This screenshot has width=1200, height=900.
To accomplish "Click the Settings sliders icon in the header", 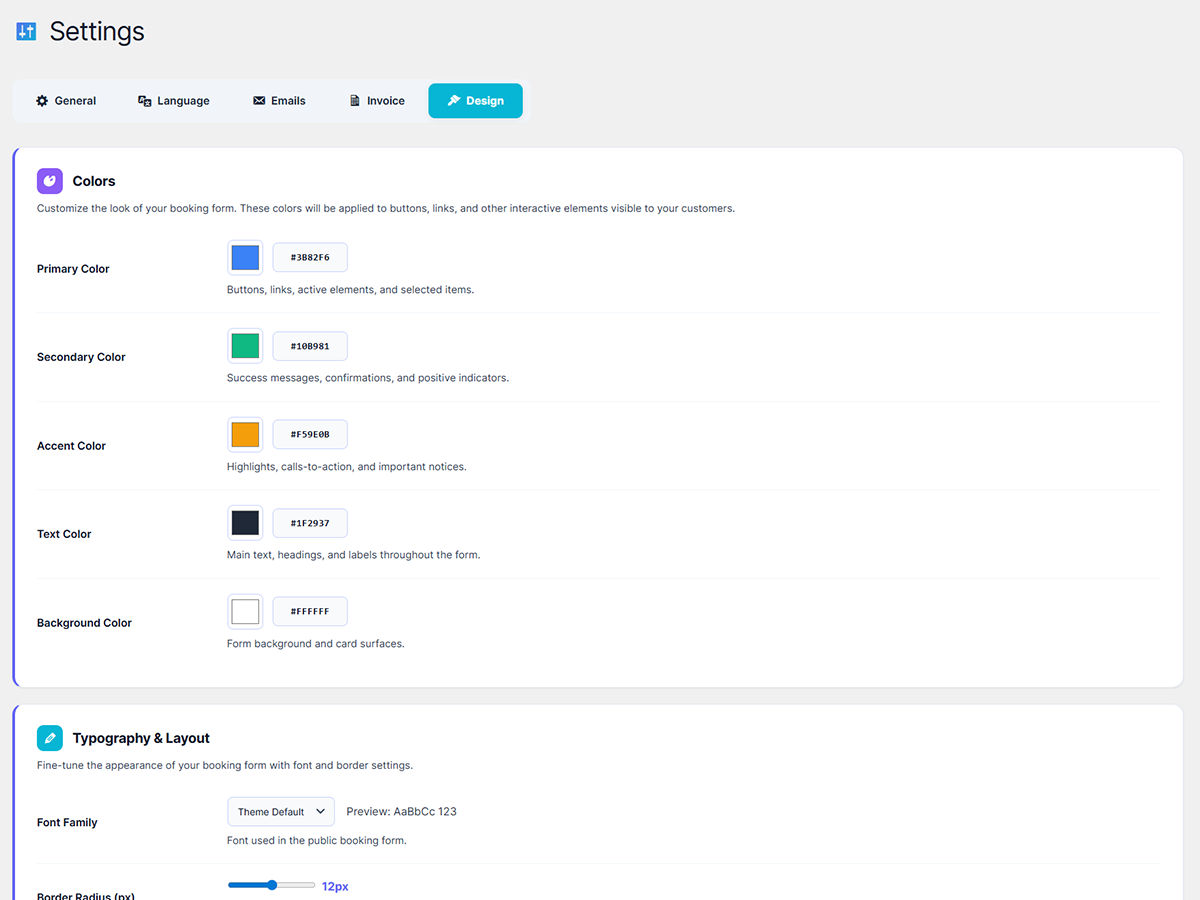I will pos(26,32).
